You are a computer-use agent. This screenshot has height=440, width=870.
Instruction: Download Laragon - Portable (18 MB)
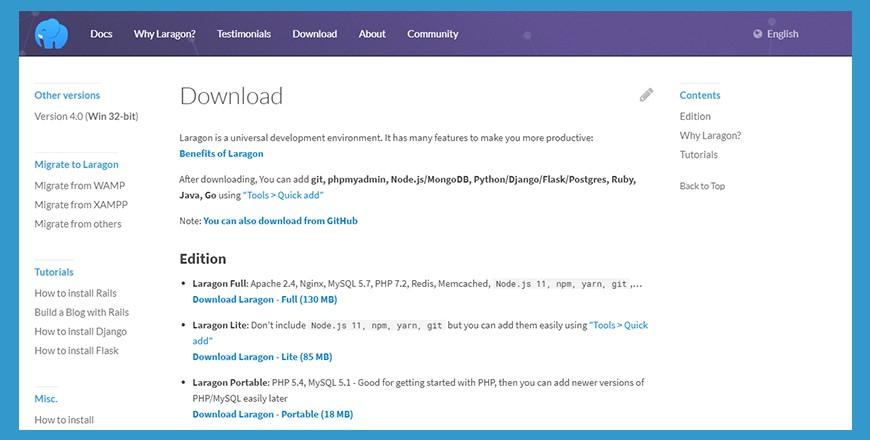tap(273, 414)
